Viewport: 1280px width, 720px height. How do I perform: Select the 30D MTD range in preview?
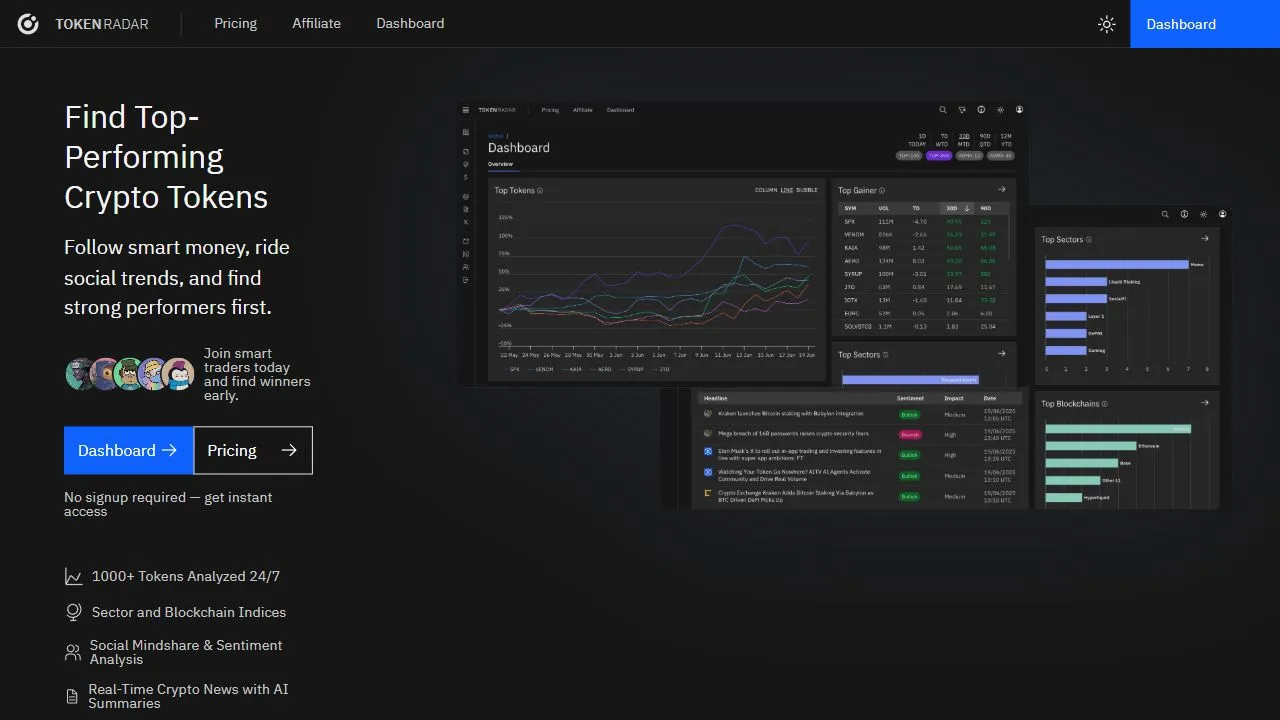[x=964, y=140]
